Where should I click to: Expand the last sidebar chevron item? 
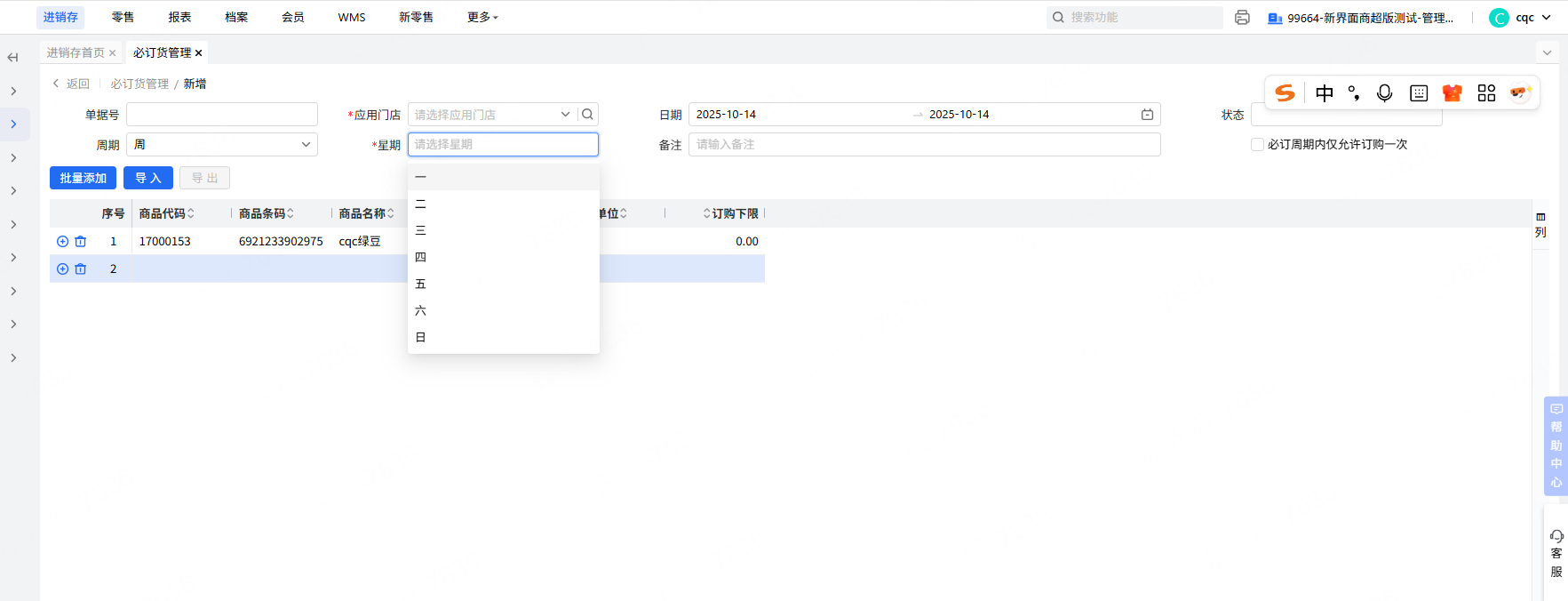[13, 357]
